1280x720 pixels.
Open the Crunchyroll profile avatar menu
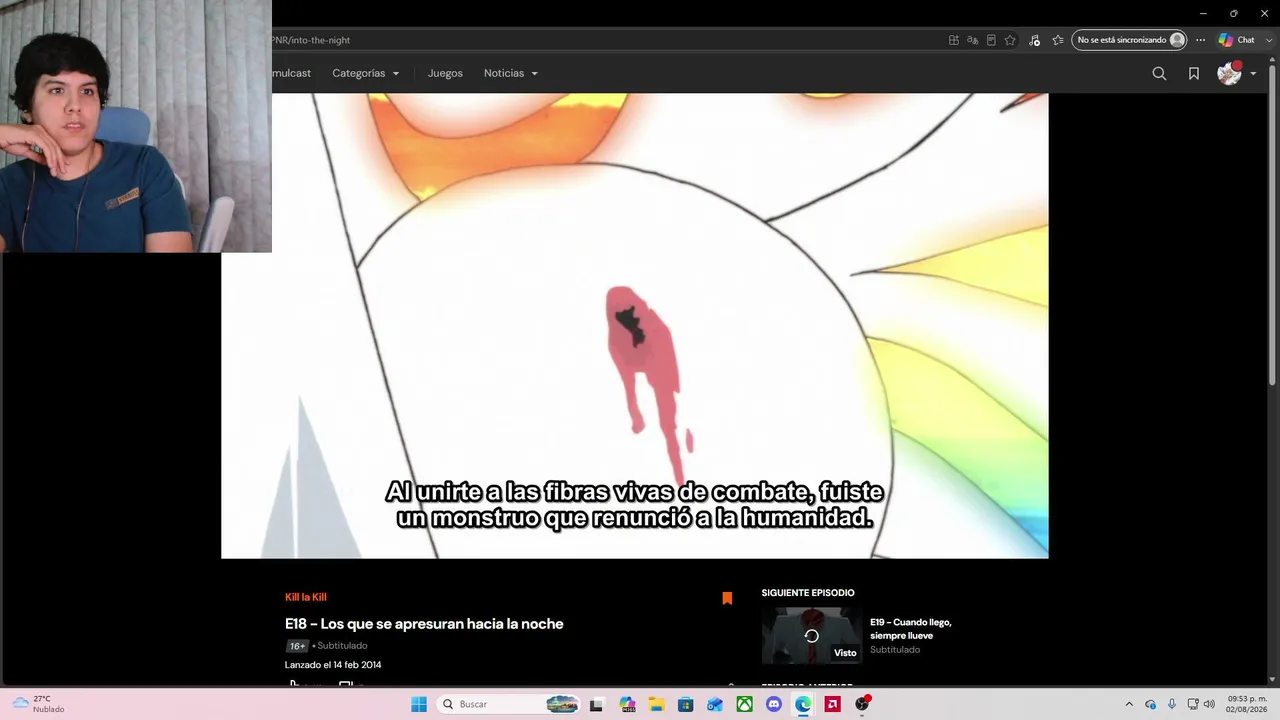pos(1229,73)
